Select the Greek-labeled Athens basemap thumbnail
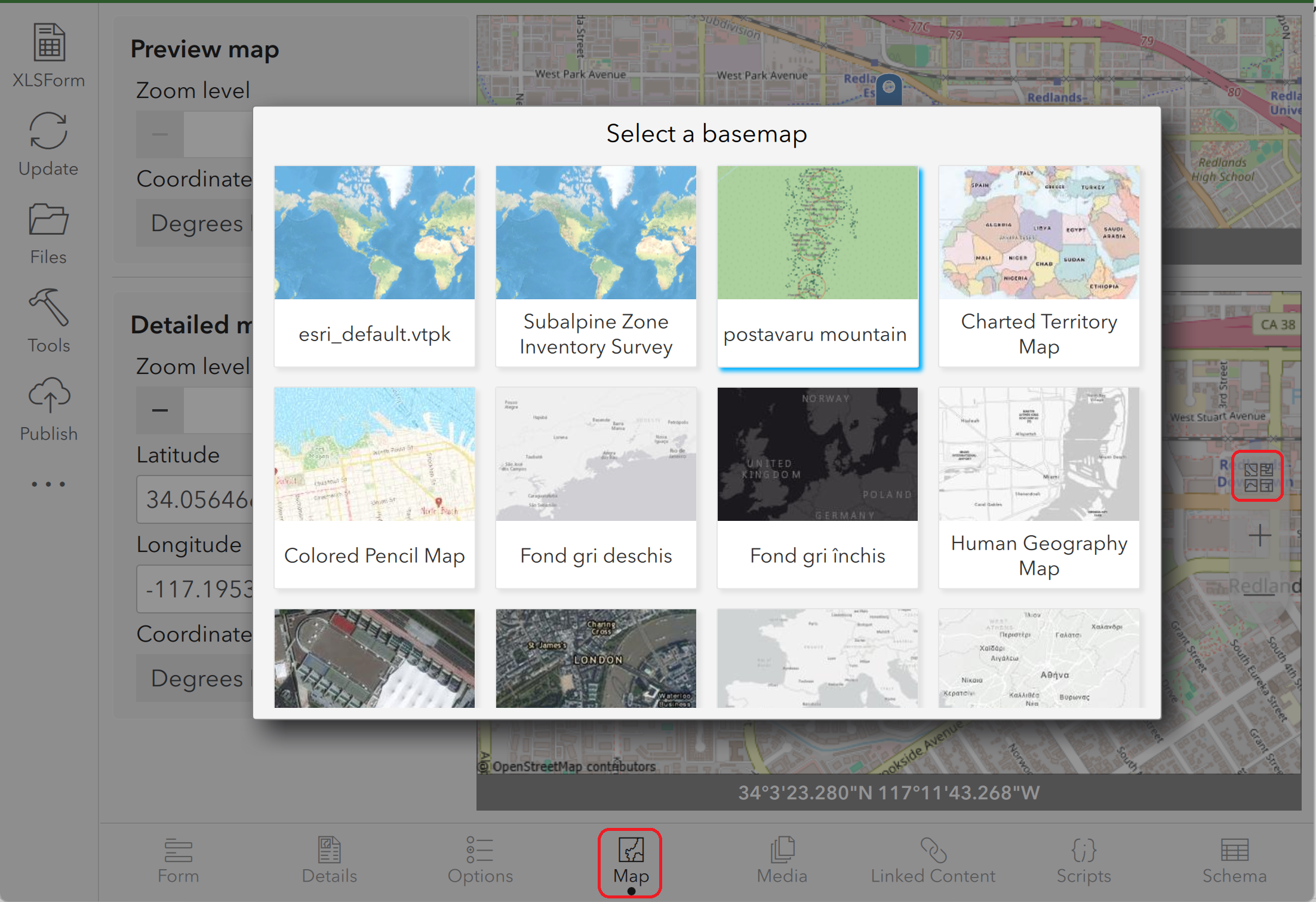The image size is (1316, 902). click(1039, 658)
